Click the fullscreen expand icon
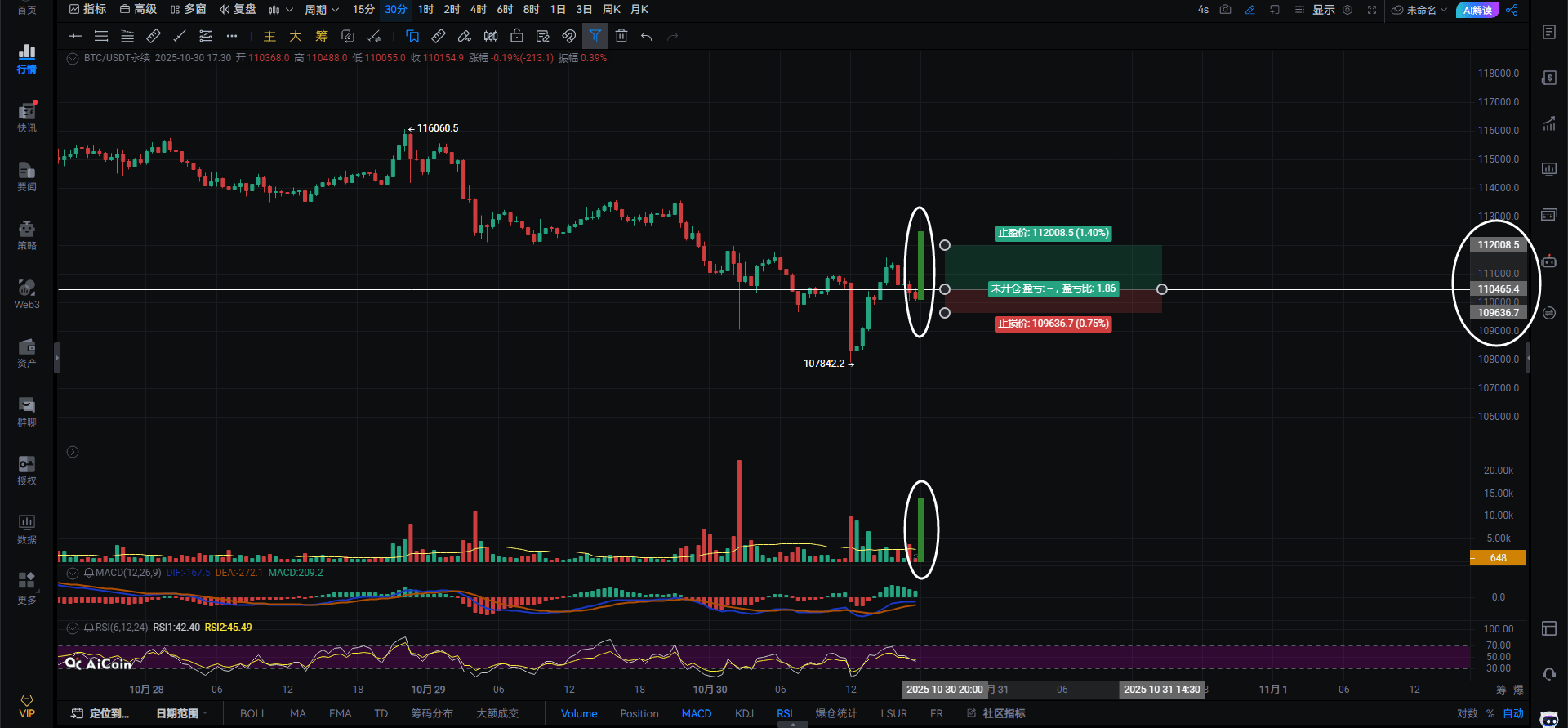Screen dimensions: 1568x728 coord(1372,10)
